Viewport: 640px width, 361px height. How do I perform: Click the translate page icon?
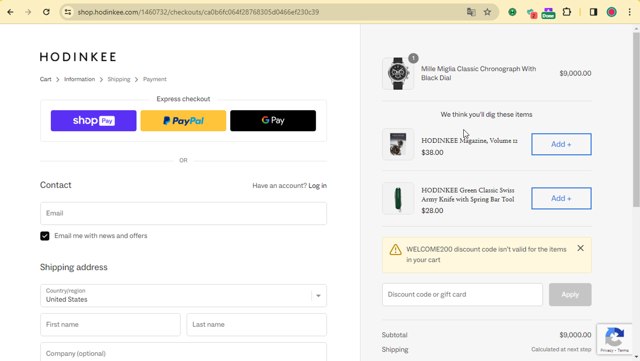pyautogui.click(x=471, y=12)
